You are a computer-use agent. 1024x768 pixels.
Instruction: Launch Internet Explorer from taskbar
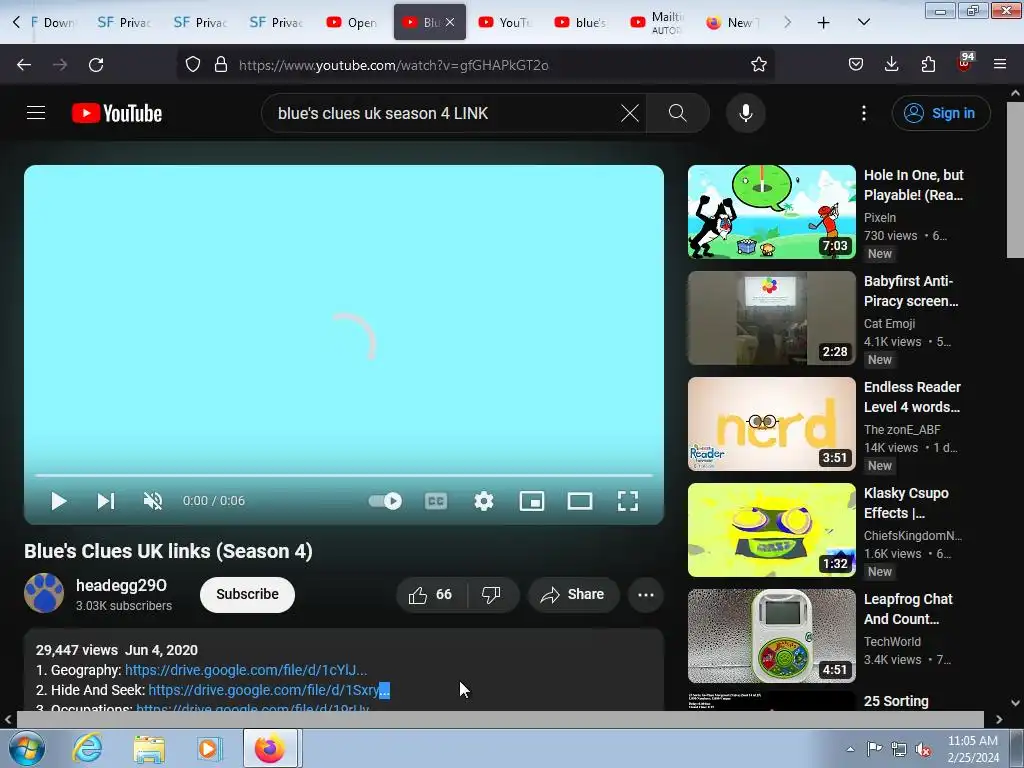(87, 748)
